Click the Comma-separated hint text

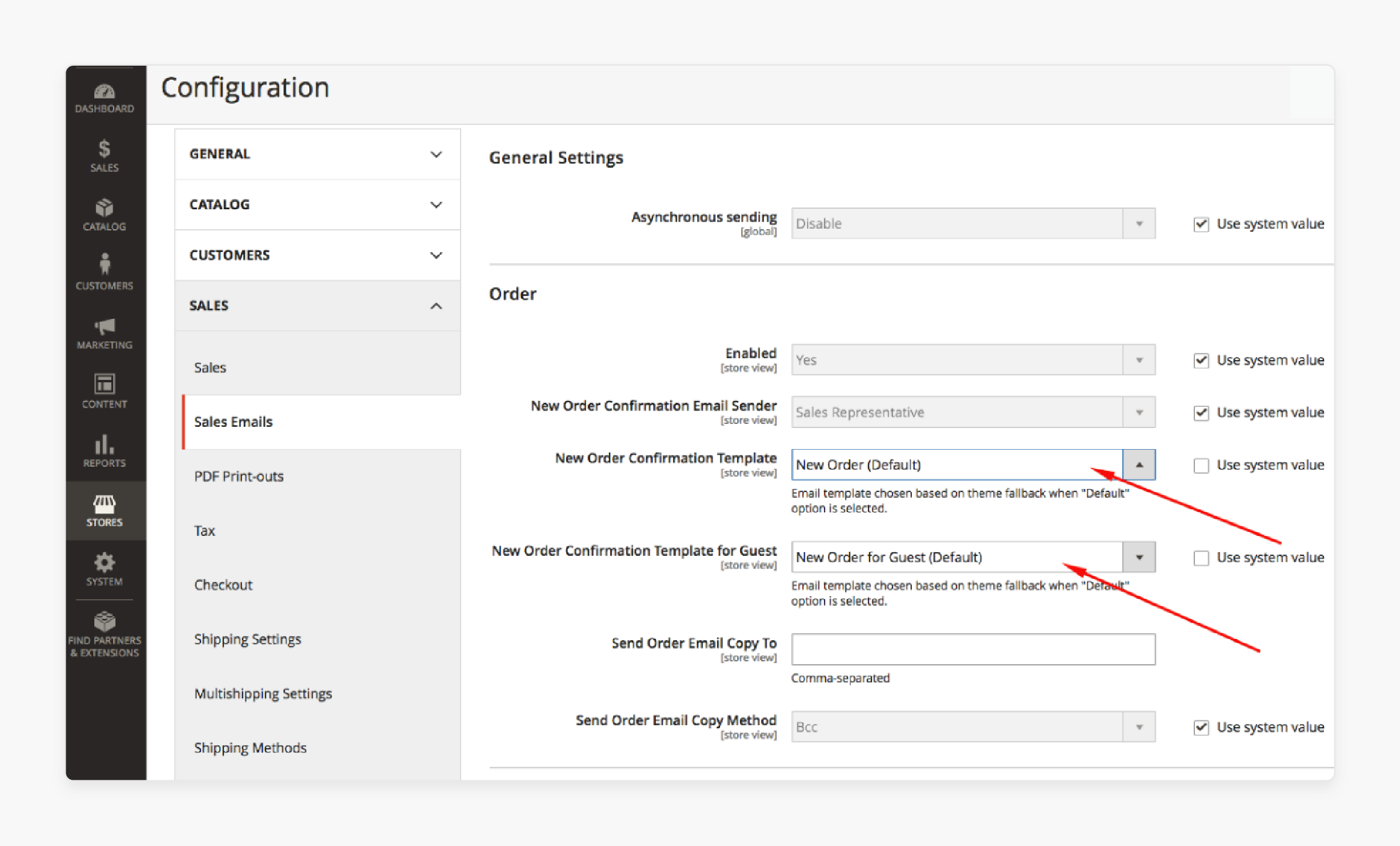tap(840, 678)
